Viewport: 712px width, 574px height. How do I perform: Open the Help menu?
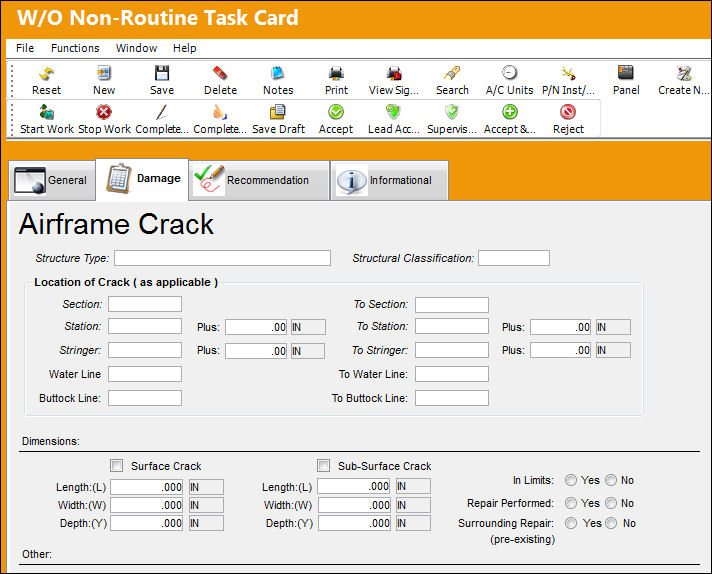(x=185, y=48)
